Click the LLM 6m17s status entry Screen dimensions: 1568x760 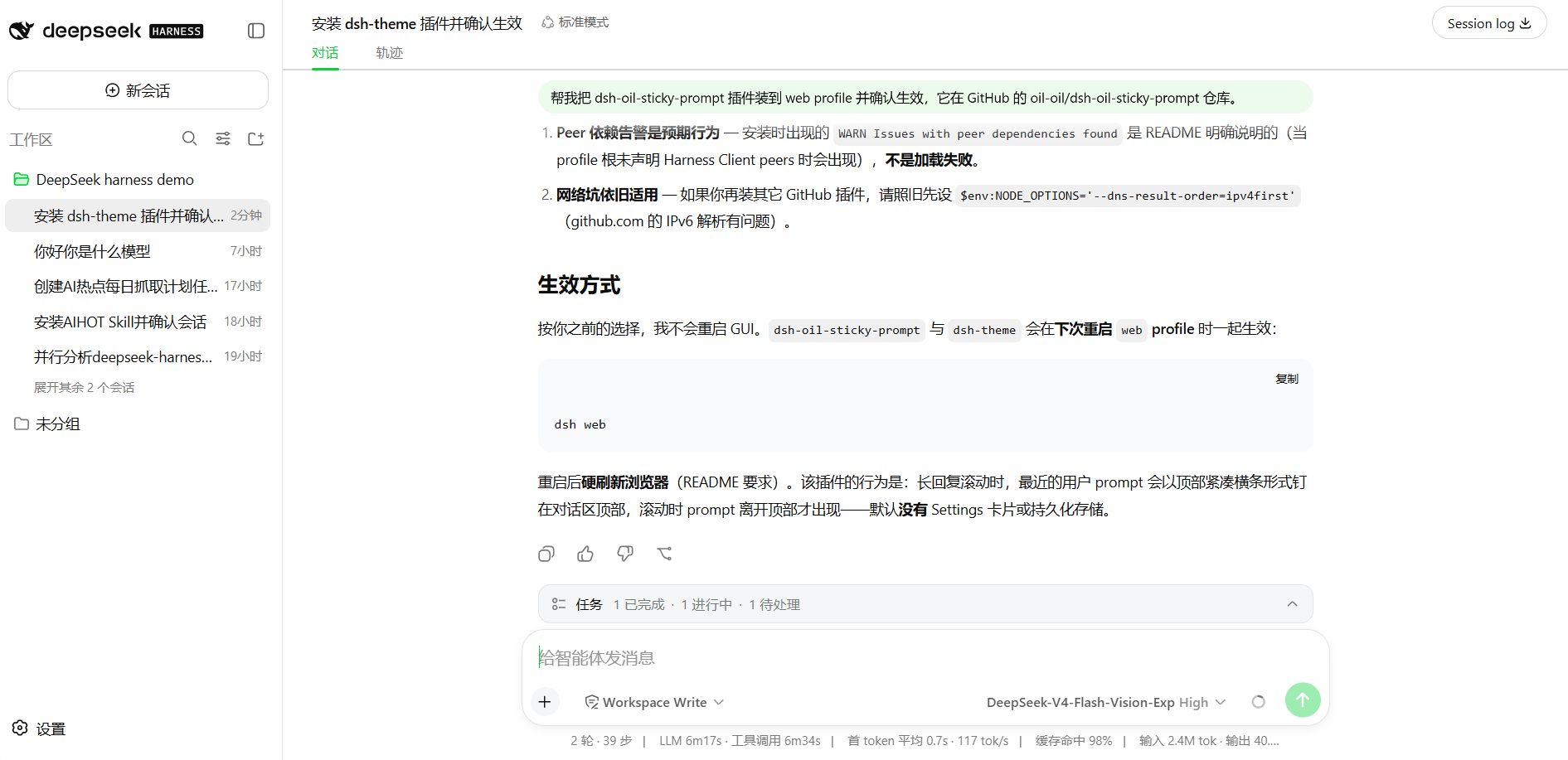pyautogui.click(x=740, y=741)
